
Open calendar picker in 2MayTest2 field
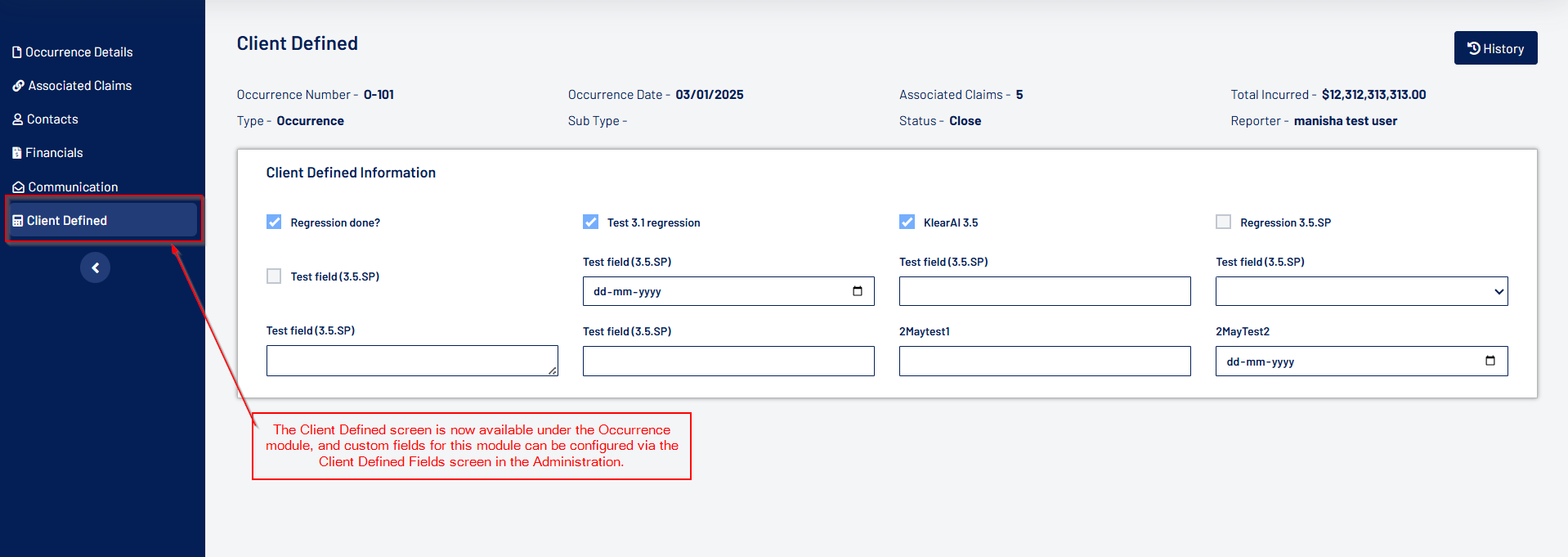[1490, 361]
